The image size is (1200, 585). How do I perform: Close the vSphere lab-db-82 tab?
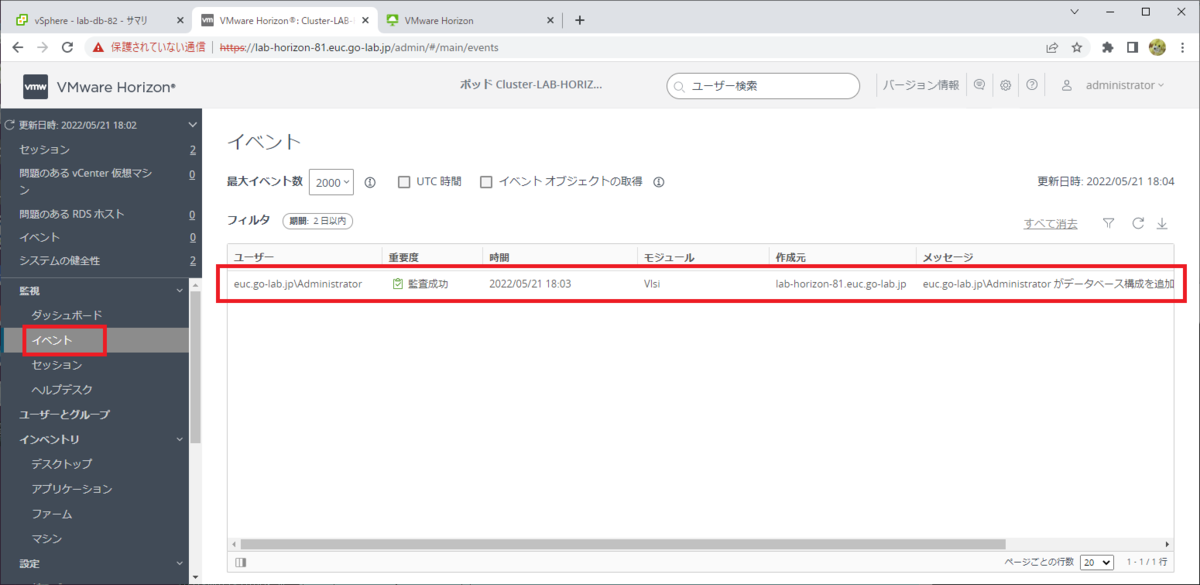[180, 20]
